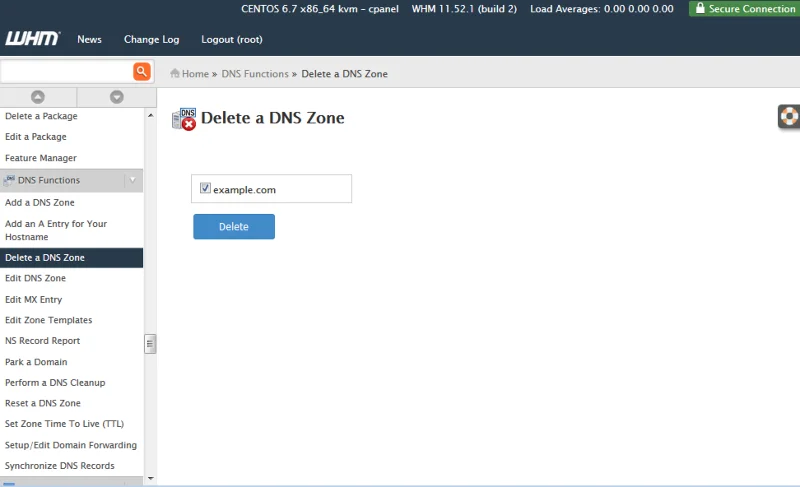The height and width of the screenshot is (487, 800).
Task: Collapse the DNS Functions section arrow
Action: [x=133, y=180]
